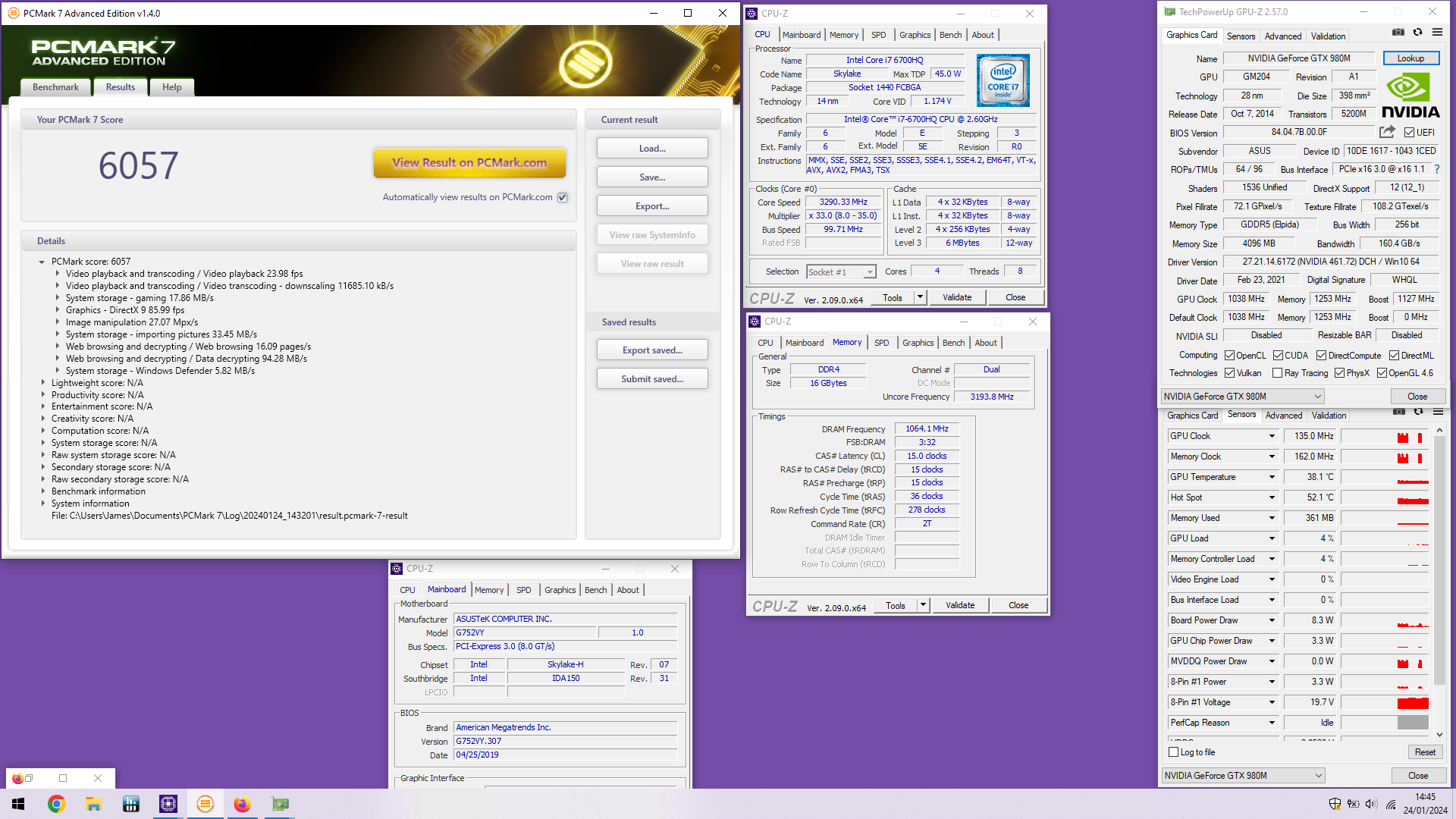The width and height of the screenshot is (1456, 819).
Task: Open Windows Security shield in system tray
Action: (1335, 804)
